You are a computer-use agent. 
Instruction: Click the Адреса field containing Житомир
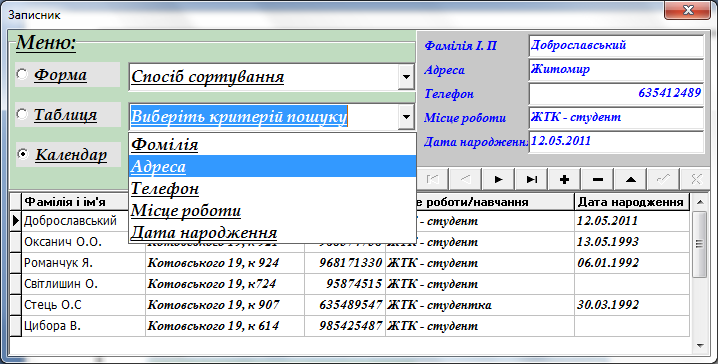pos(616,70)
